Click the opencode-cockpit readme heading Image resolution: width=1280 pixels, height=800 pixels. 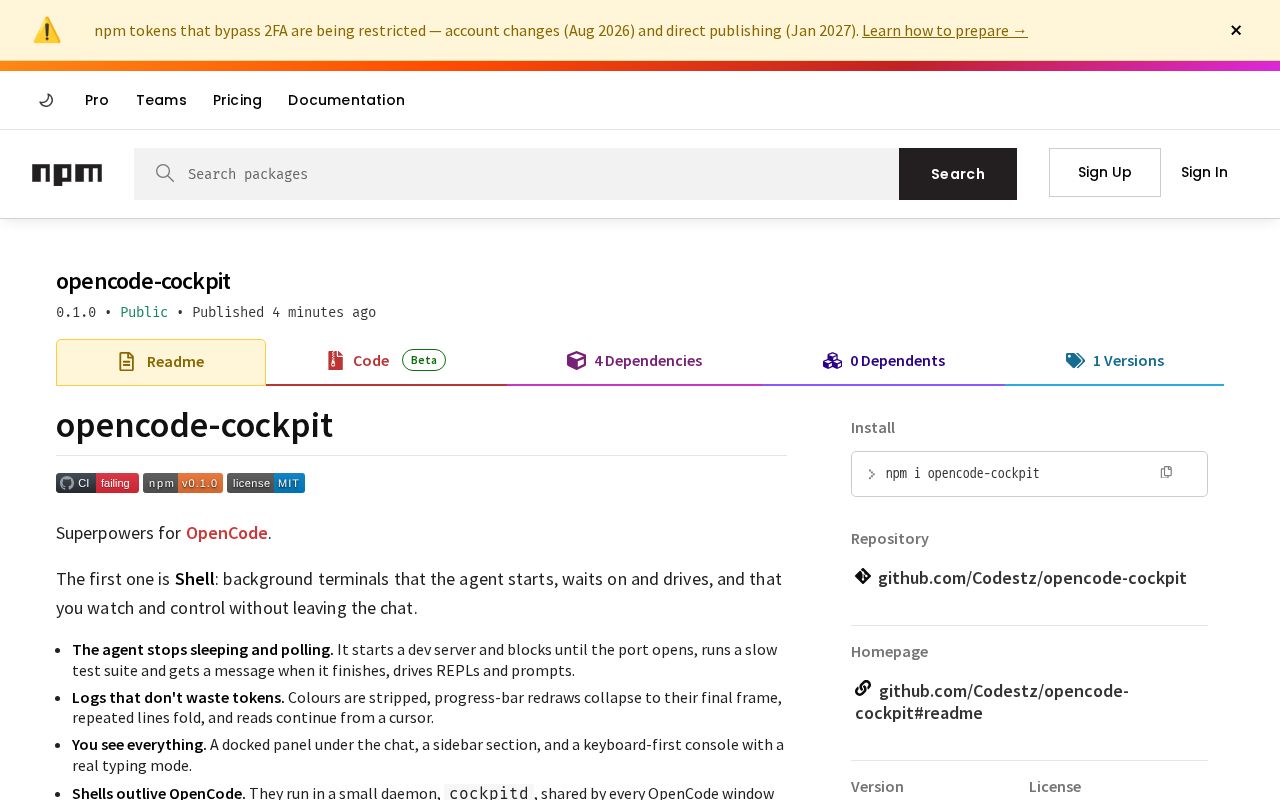pyautogui.click(x=195, y=425)
